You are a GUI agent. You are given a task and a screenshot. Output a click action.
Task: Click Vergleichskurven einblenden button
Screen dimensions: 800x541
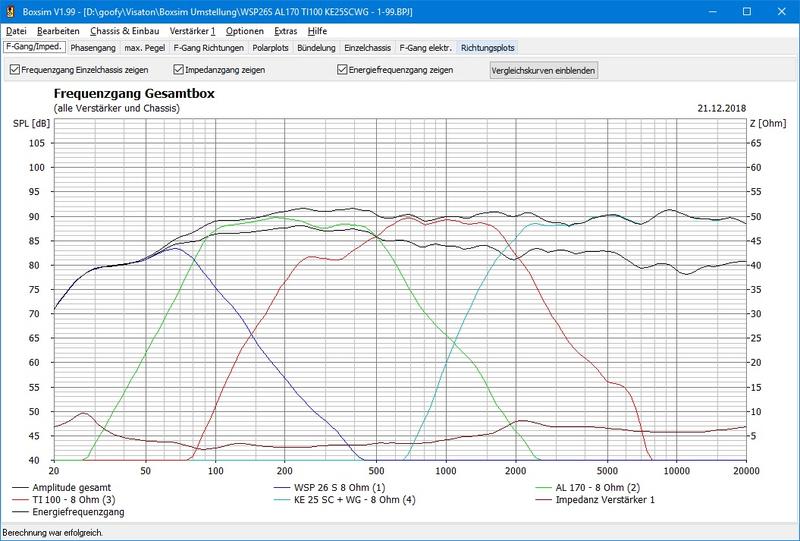pos(544,71)
